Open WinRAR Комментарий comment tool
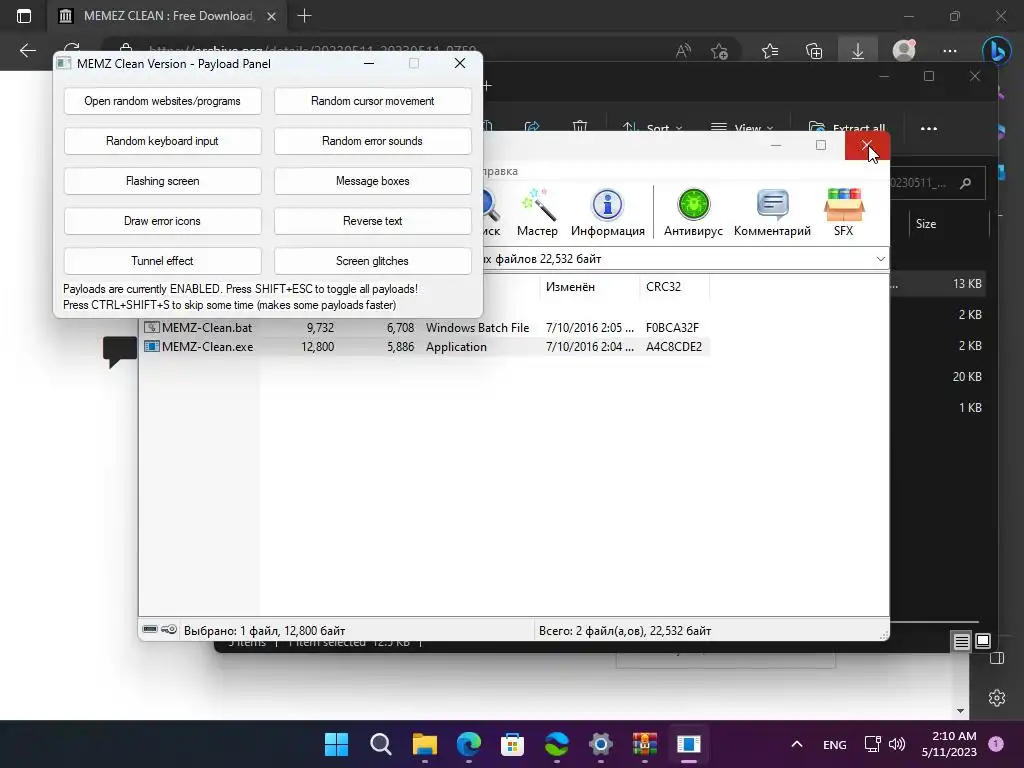 click(x=772, y=213)
